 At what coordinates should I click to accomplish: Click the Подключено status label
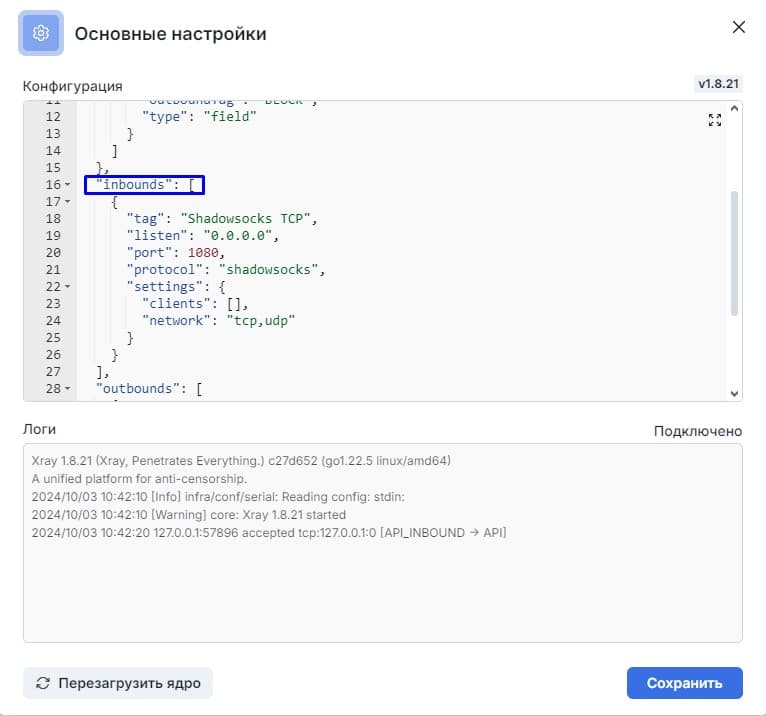click(697, 431)
